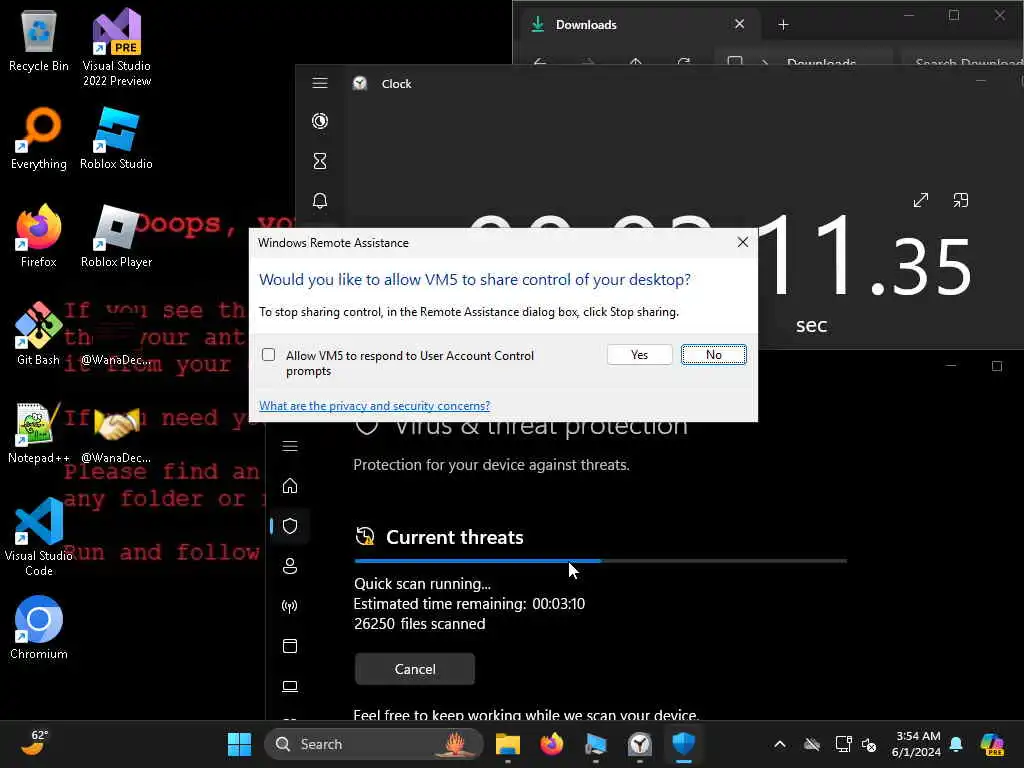Open Roblox Studio desktop shortcut
The image size is (1024, 768).
[117, 138]
